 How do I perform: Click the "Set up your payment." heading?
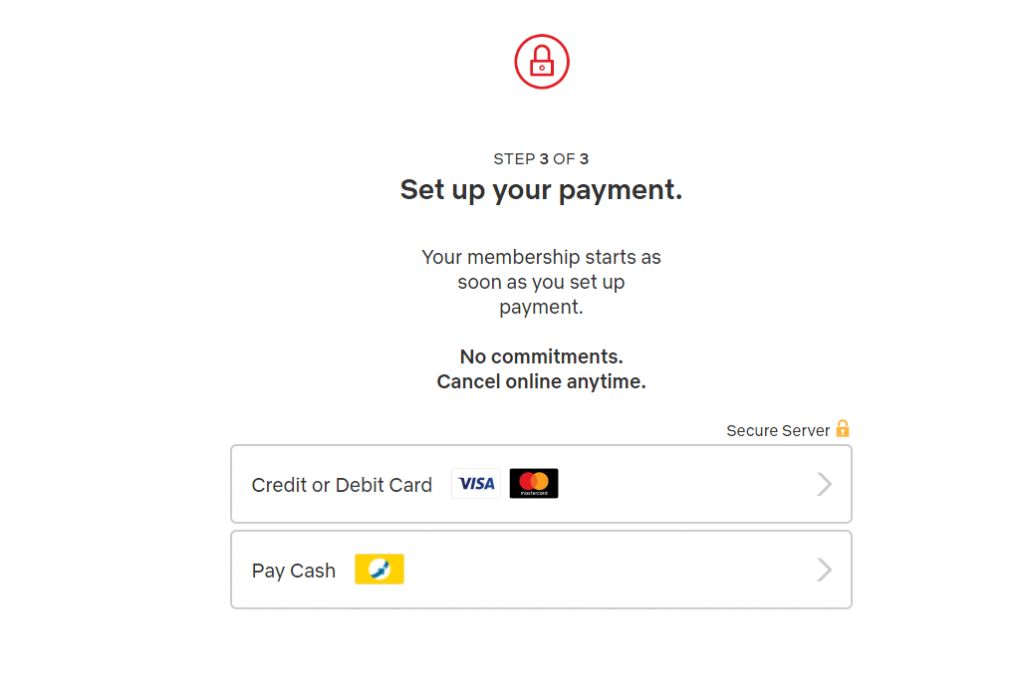pos(541,190)
